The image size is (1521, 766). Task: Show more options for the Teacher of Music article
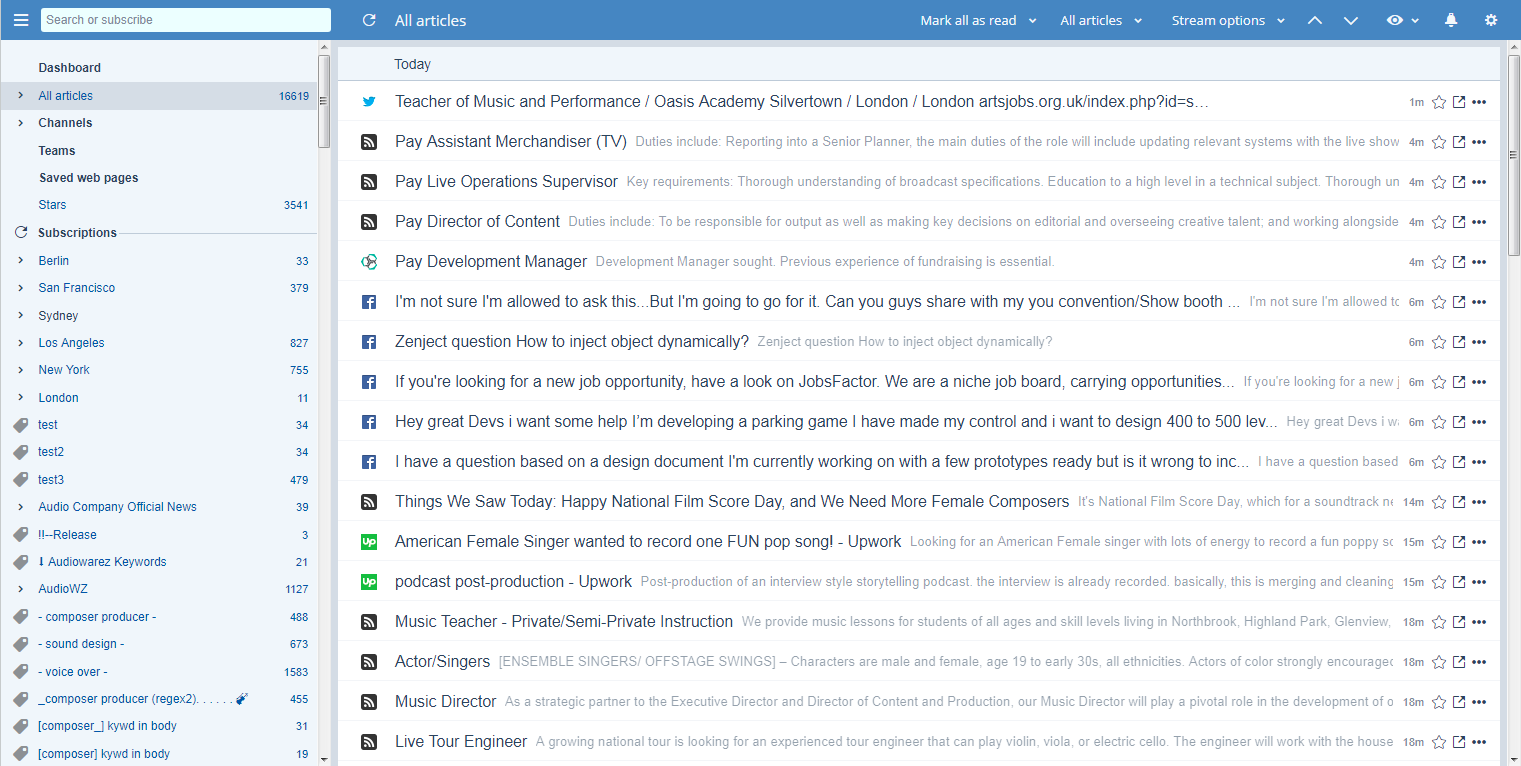point(1480,102)
